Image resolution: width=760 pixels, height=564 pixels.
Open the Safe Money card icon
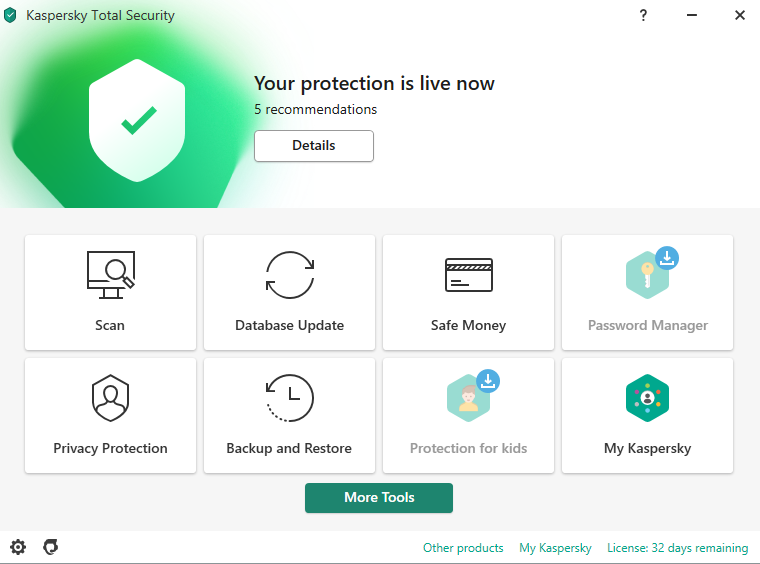point(468,275)
